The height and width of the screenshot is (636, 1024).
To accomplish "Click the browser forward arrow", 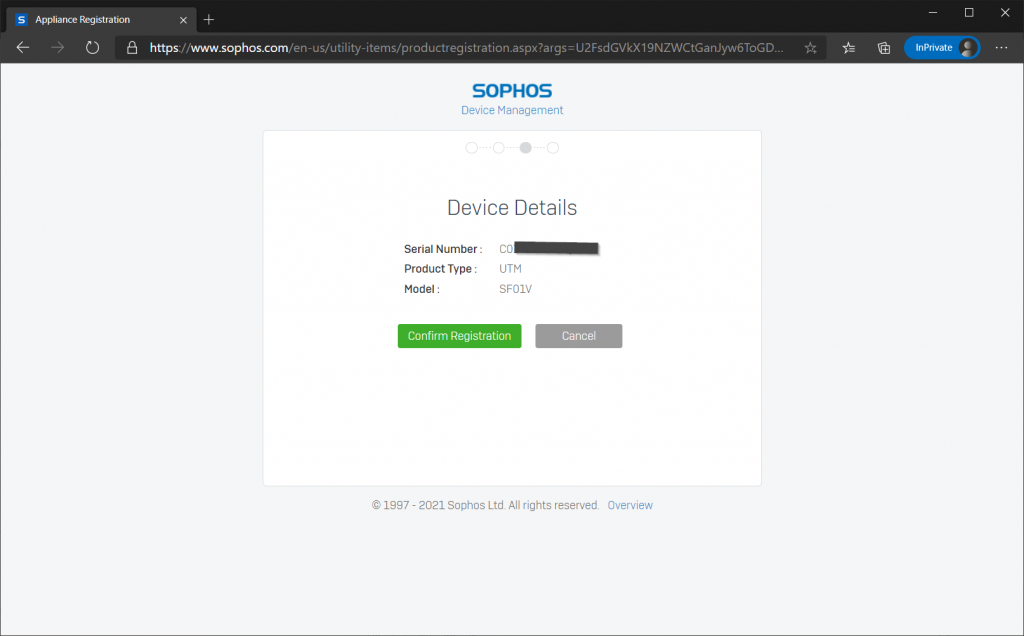I will coord(57,48).
